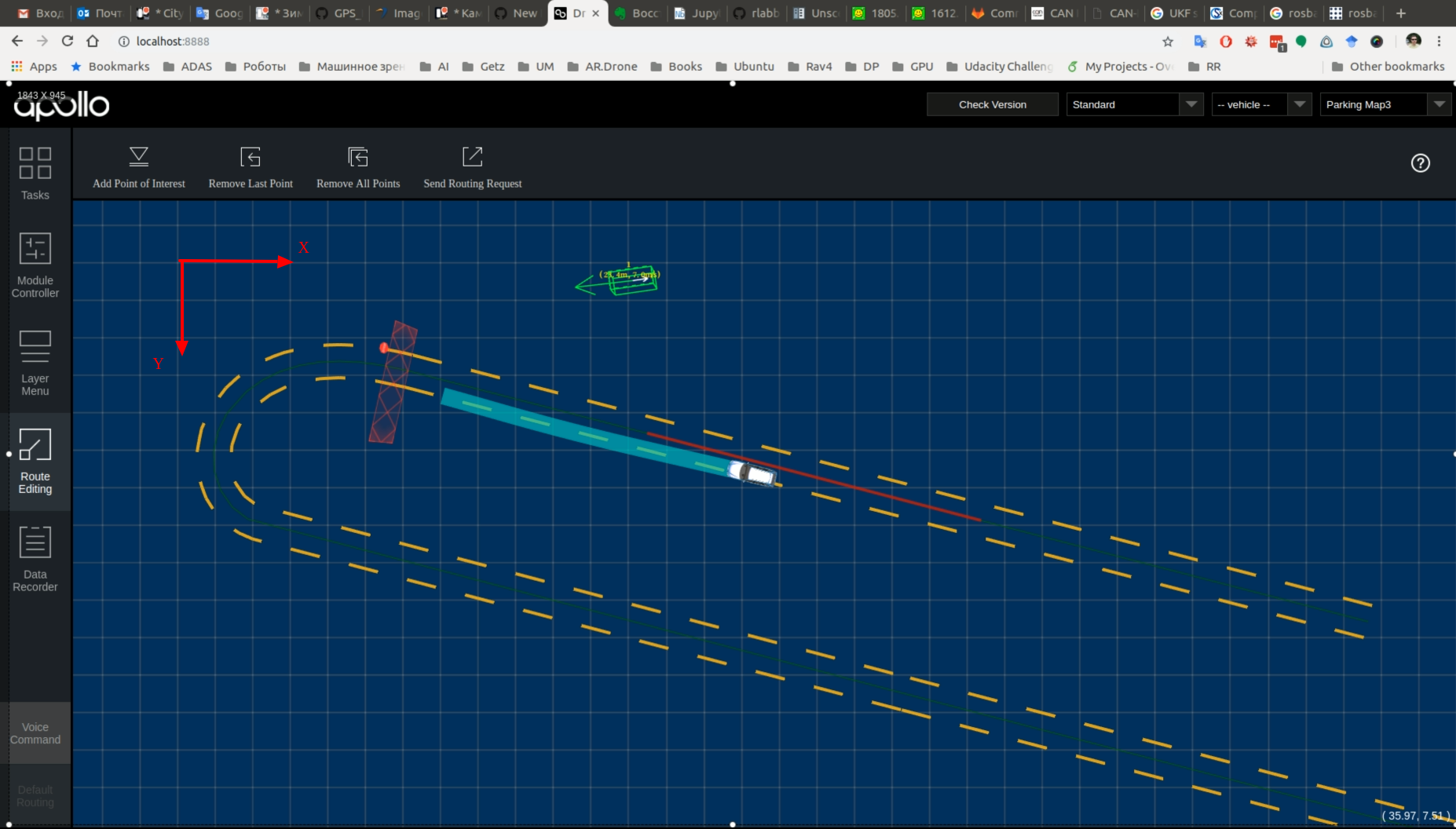Open the GPU bookmarks folder
Screen dimensions: 1456x829
(913, 67)
